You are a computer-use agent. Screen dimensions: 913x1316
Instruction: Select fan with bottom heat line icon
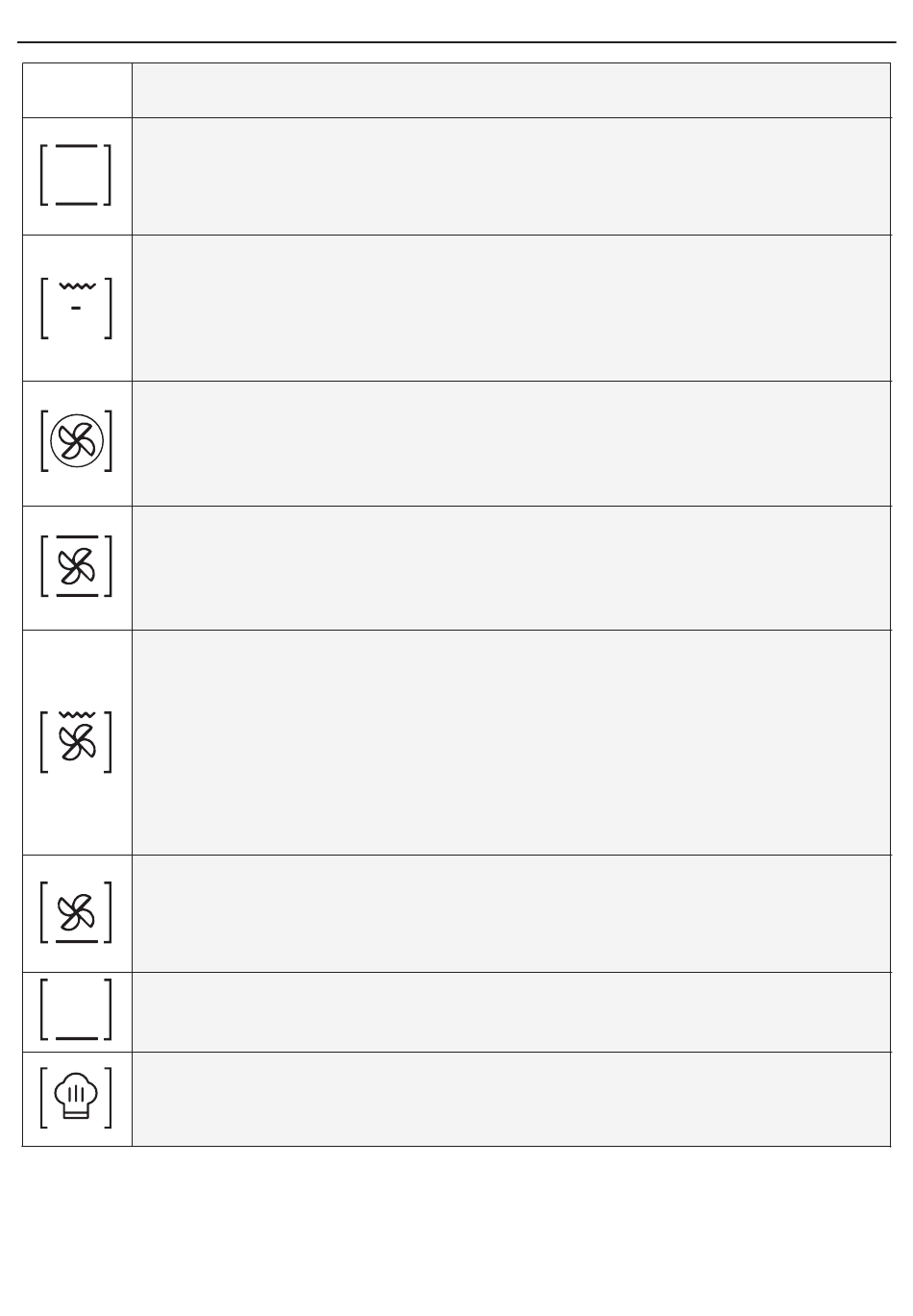[76, 912]
